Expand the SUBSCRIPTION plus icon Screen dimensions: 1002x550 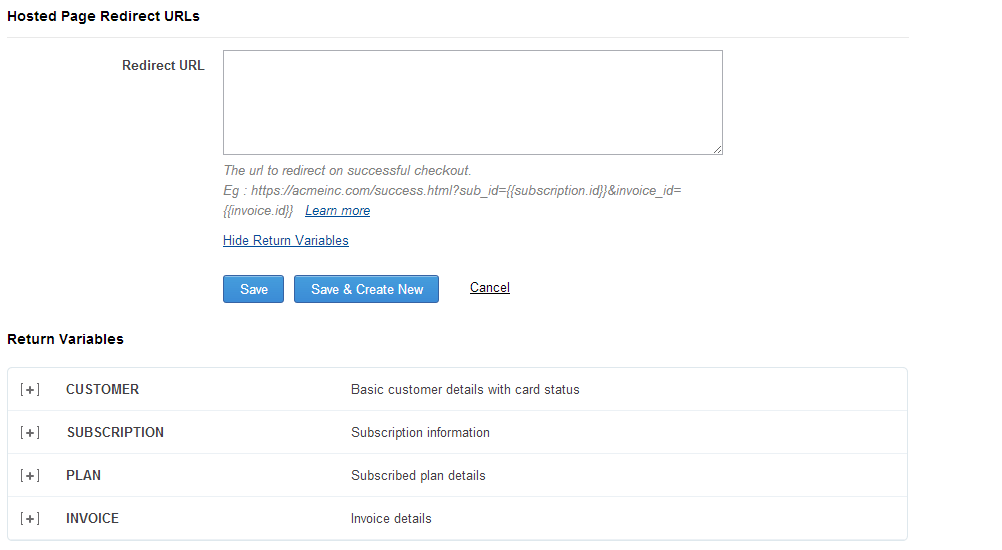click(30, 433)
